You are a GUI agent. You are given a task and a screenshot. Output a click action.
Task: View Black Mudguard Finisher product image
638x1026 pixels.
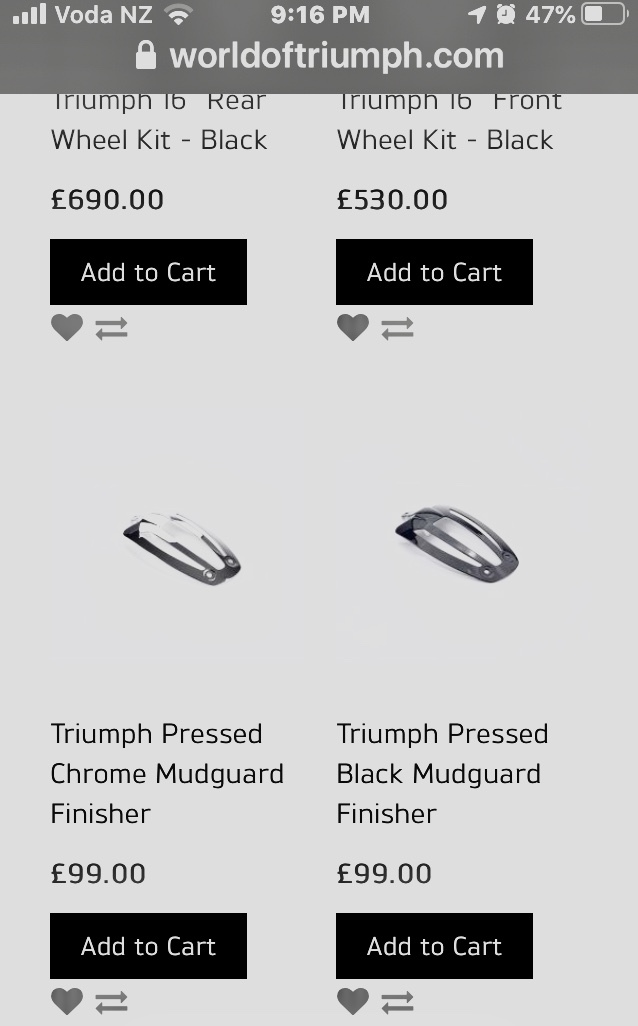(x=456, y=546)
